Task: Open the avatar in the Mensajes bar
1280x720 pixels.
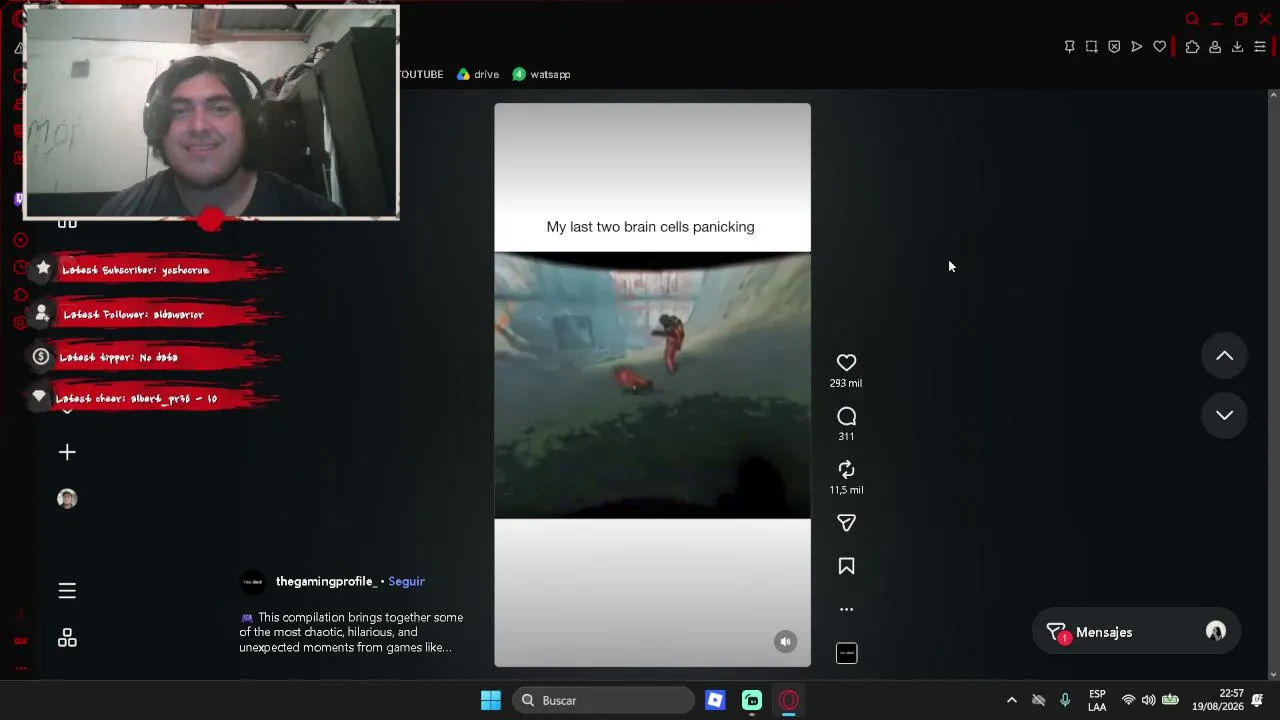Action: click(x=1216, y=632)
